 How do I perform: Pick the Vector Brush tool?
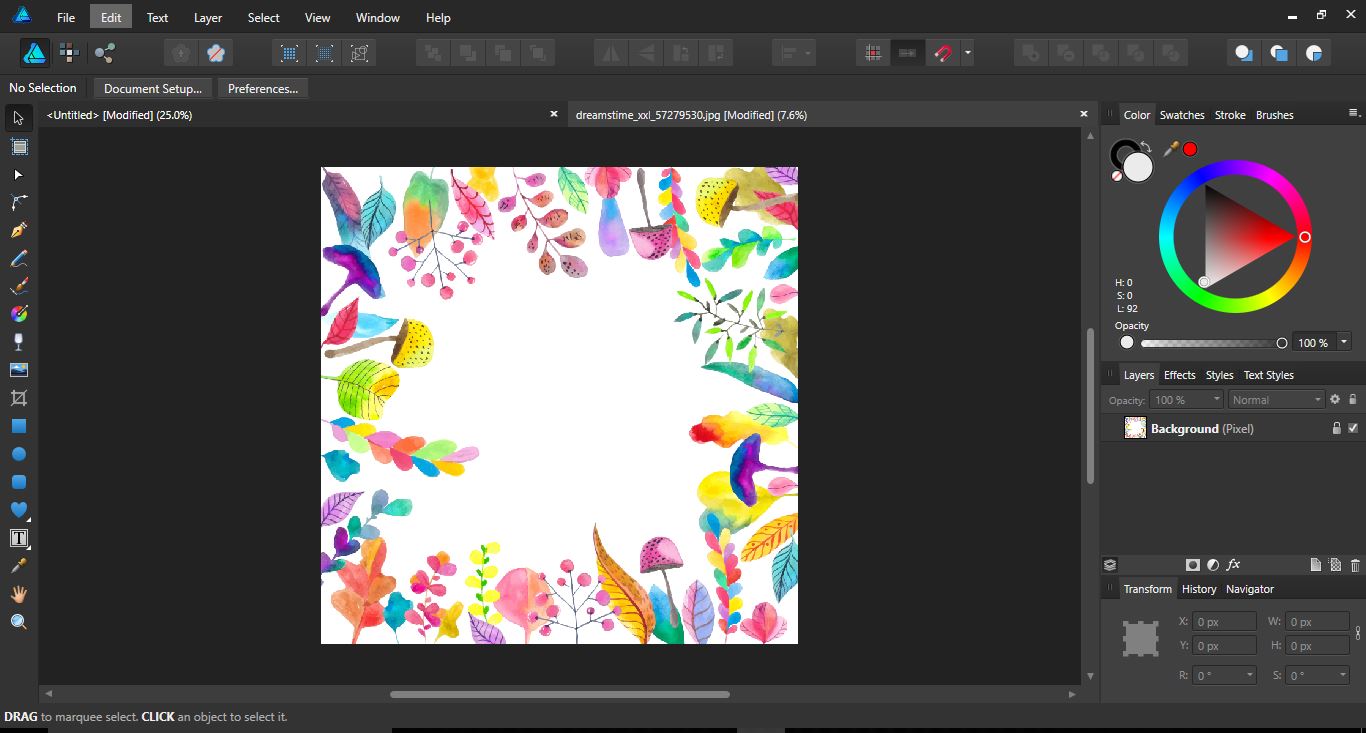click(x=18, y=285)
